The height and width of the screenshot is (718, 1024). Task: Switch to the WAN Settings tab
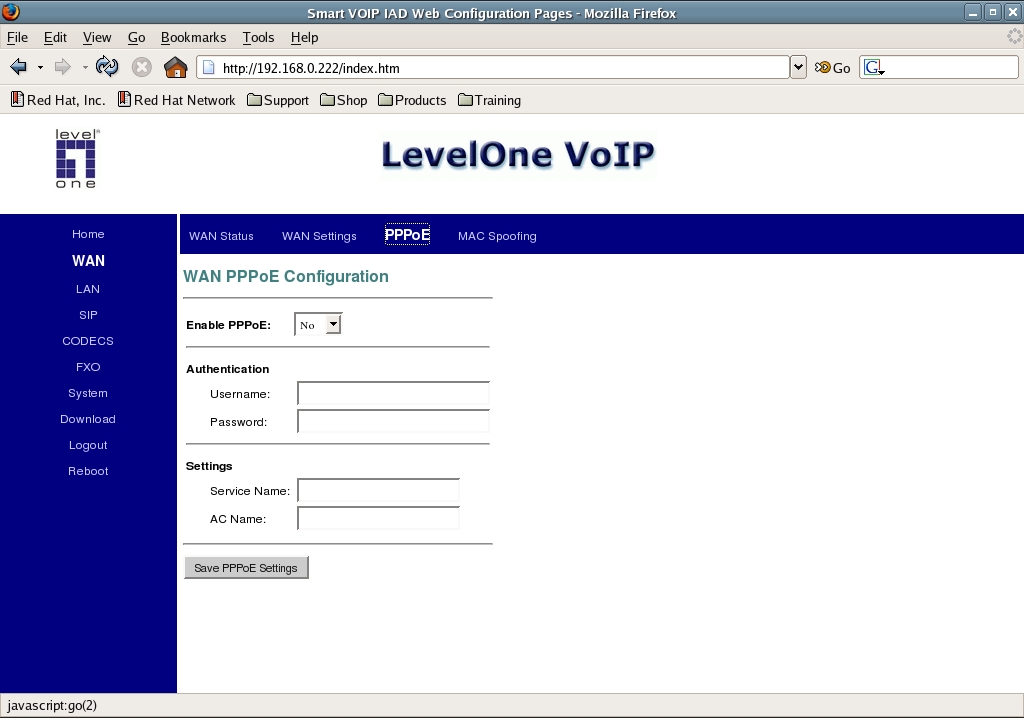(x=319, y=236)
